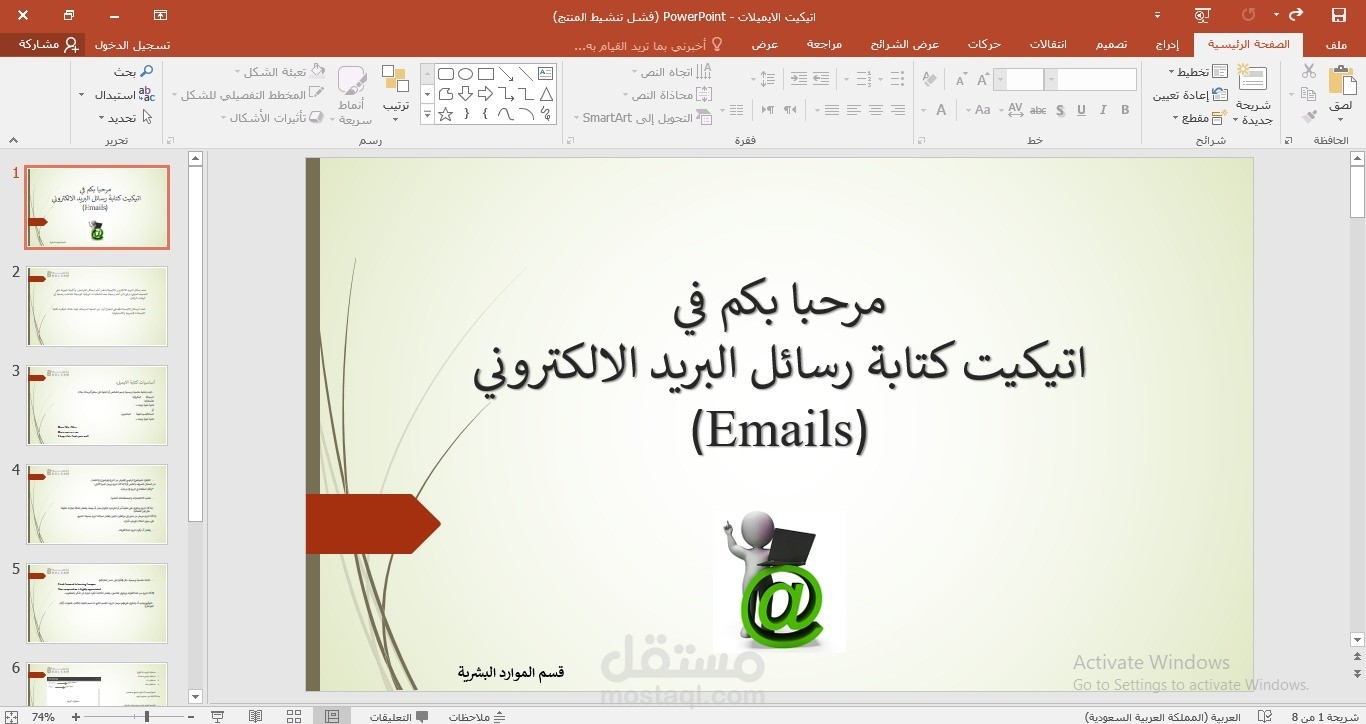Open the File (ملف) tab
Viewport: 1366px width, 724px height.
[x=1337, y=45]
